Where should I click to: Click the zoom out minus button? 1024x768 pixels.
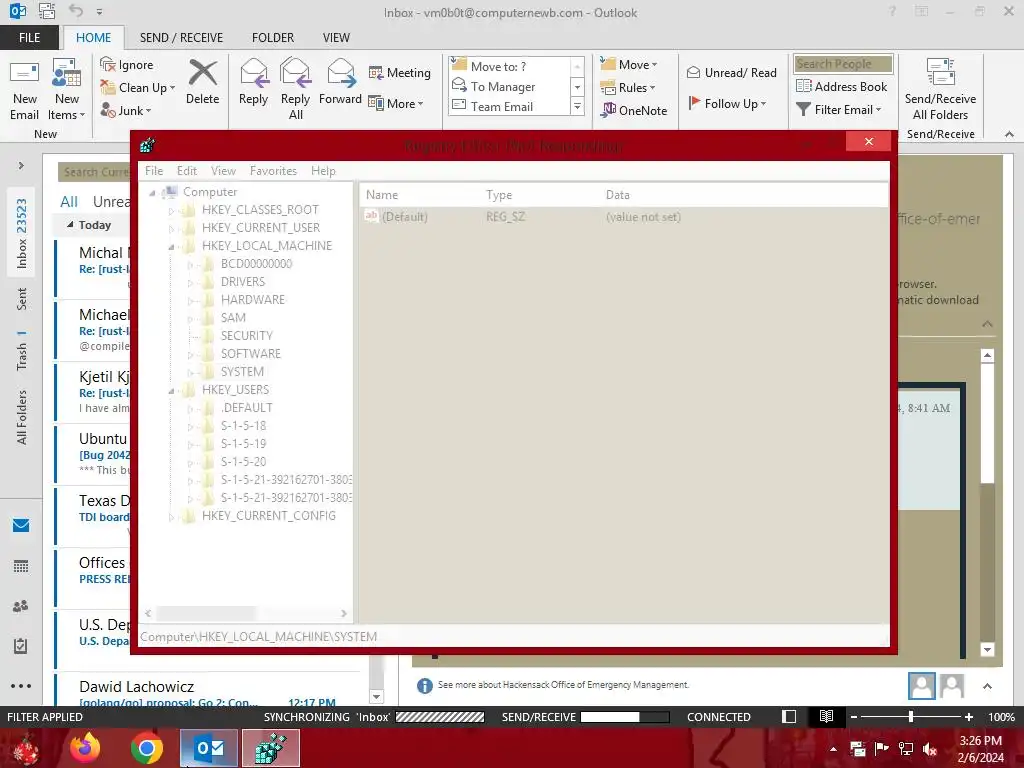click(x=853, y=716)
